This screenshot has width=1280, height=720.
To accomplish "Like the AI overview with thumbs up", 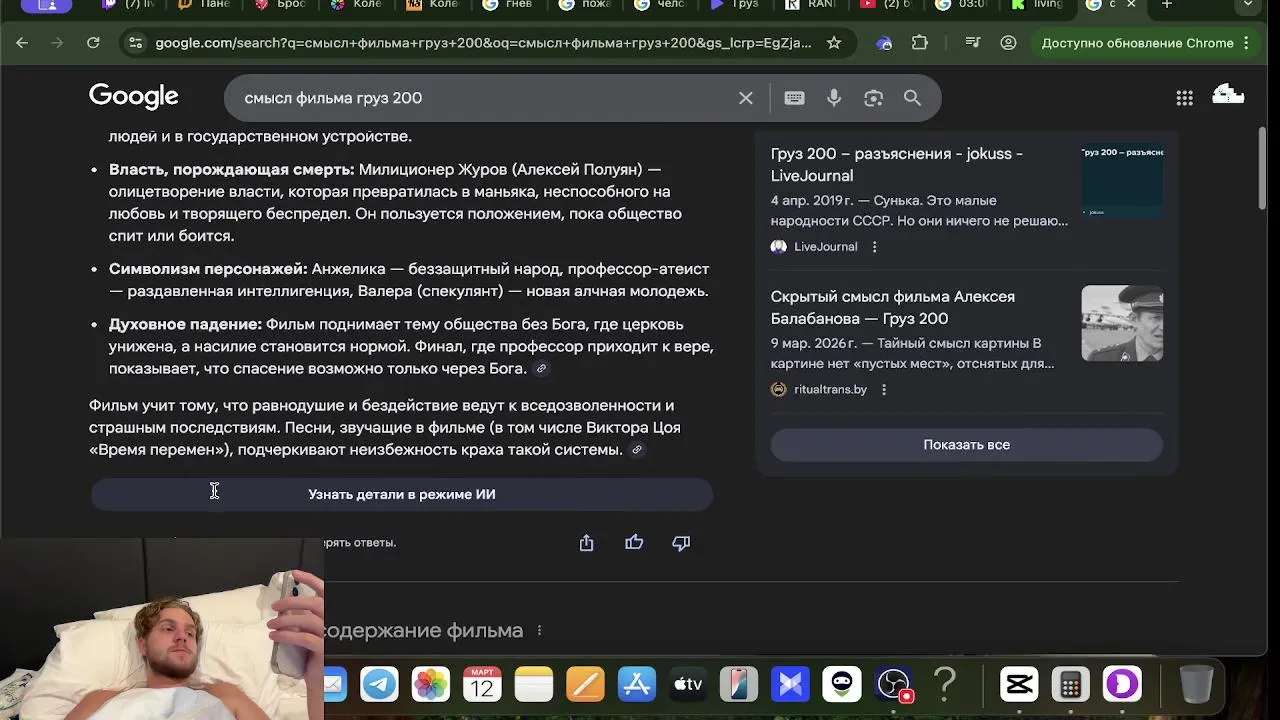I will (x=634, y=543).
